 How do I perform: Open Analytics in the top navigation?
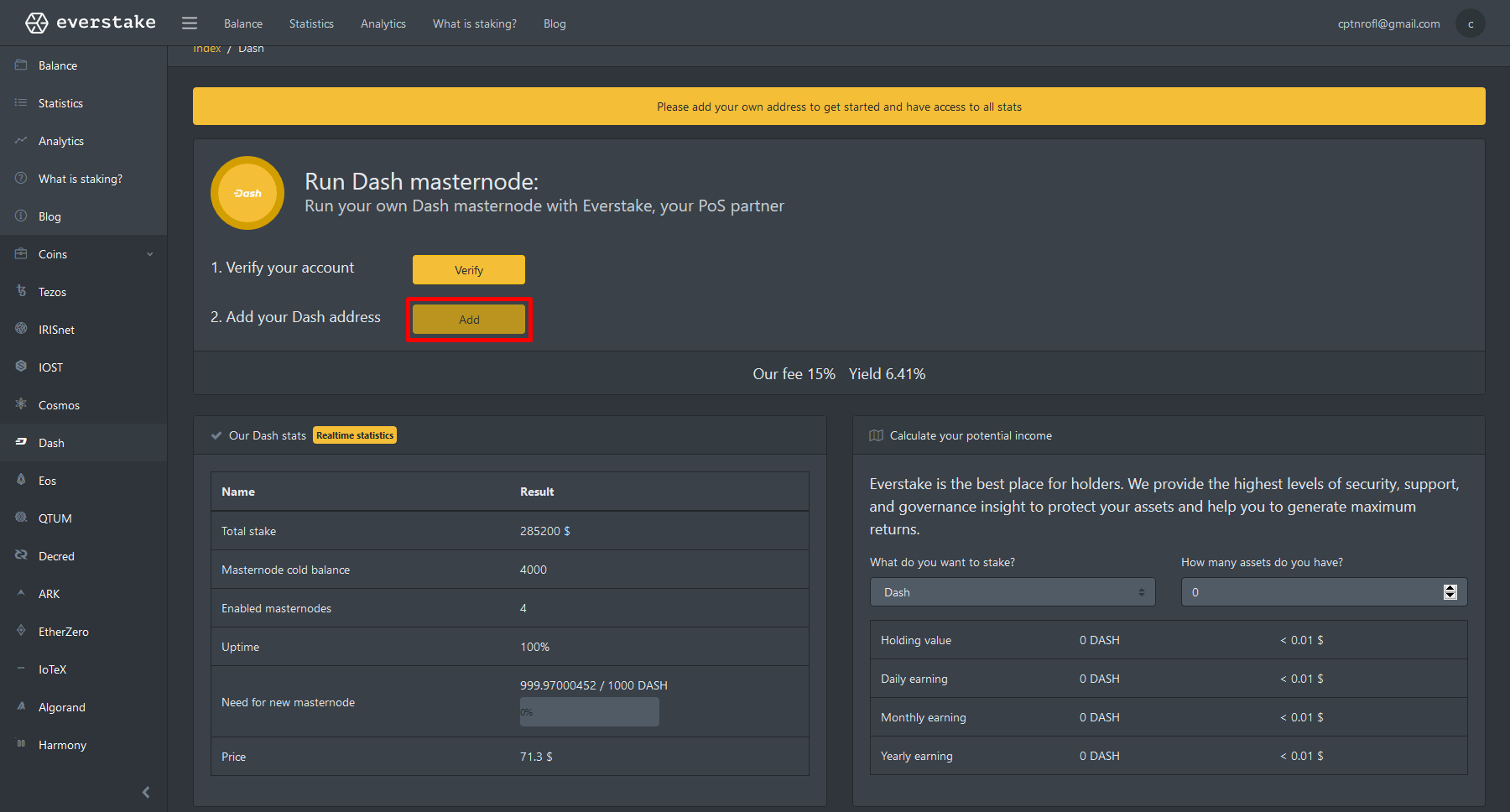tap(383, 23)
